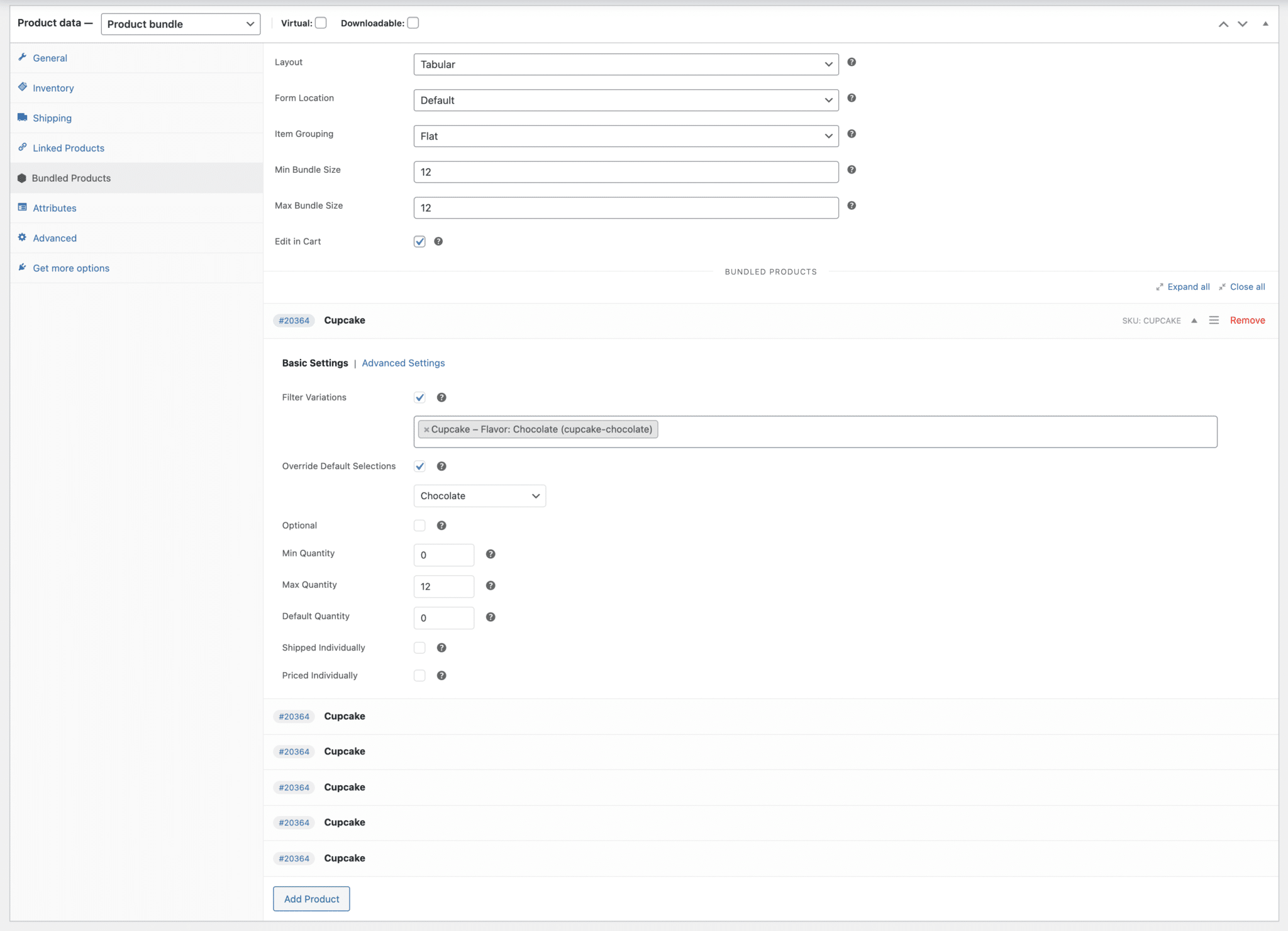Click the help tooltip icon for Max Quantity

[491, 585]
